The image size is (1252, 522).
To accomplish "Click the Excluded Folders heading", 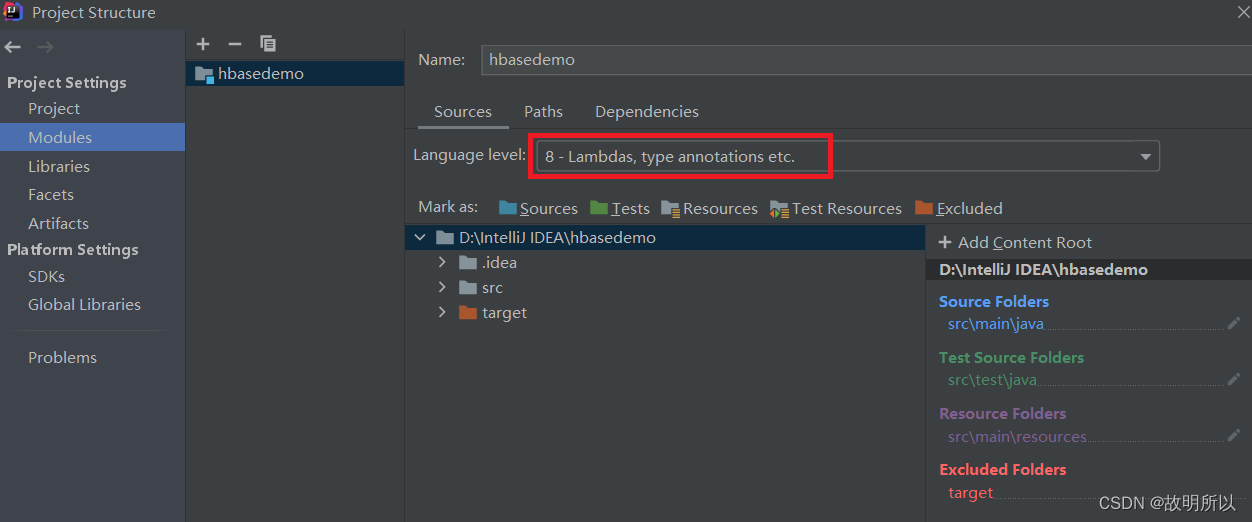I will pos(1002,469).
